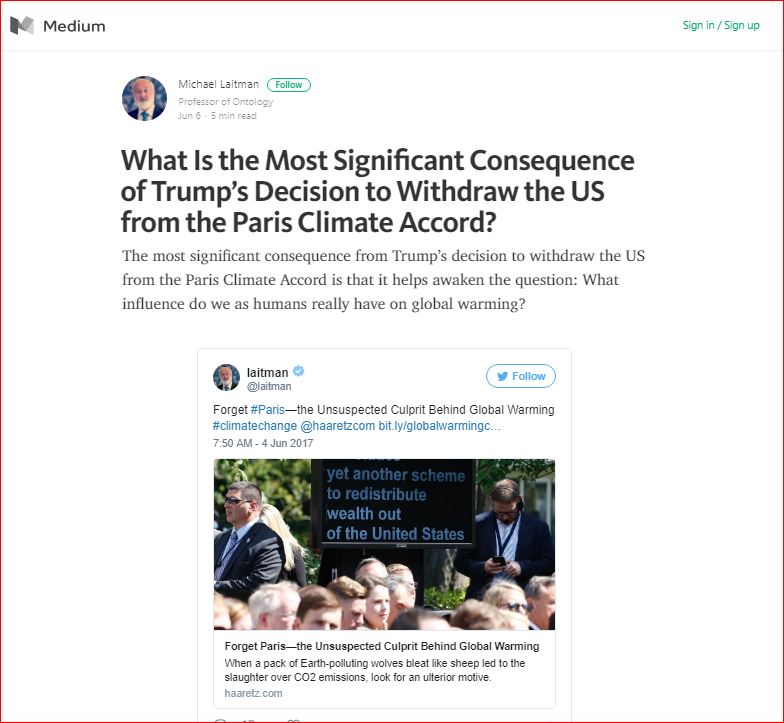
Task: Open the tweet's embedded news photo
Action: [x=384, y=543]
